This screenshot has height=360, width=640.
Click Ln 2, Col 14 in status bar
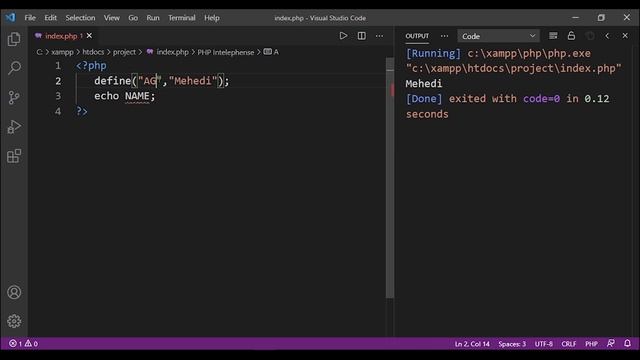point(472,344)
